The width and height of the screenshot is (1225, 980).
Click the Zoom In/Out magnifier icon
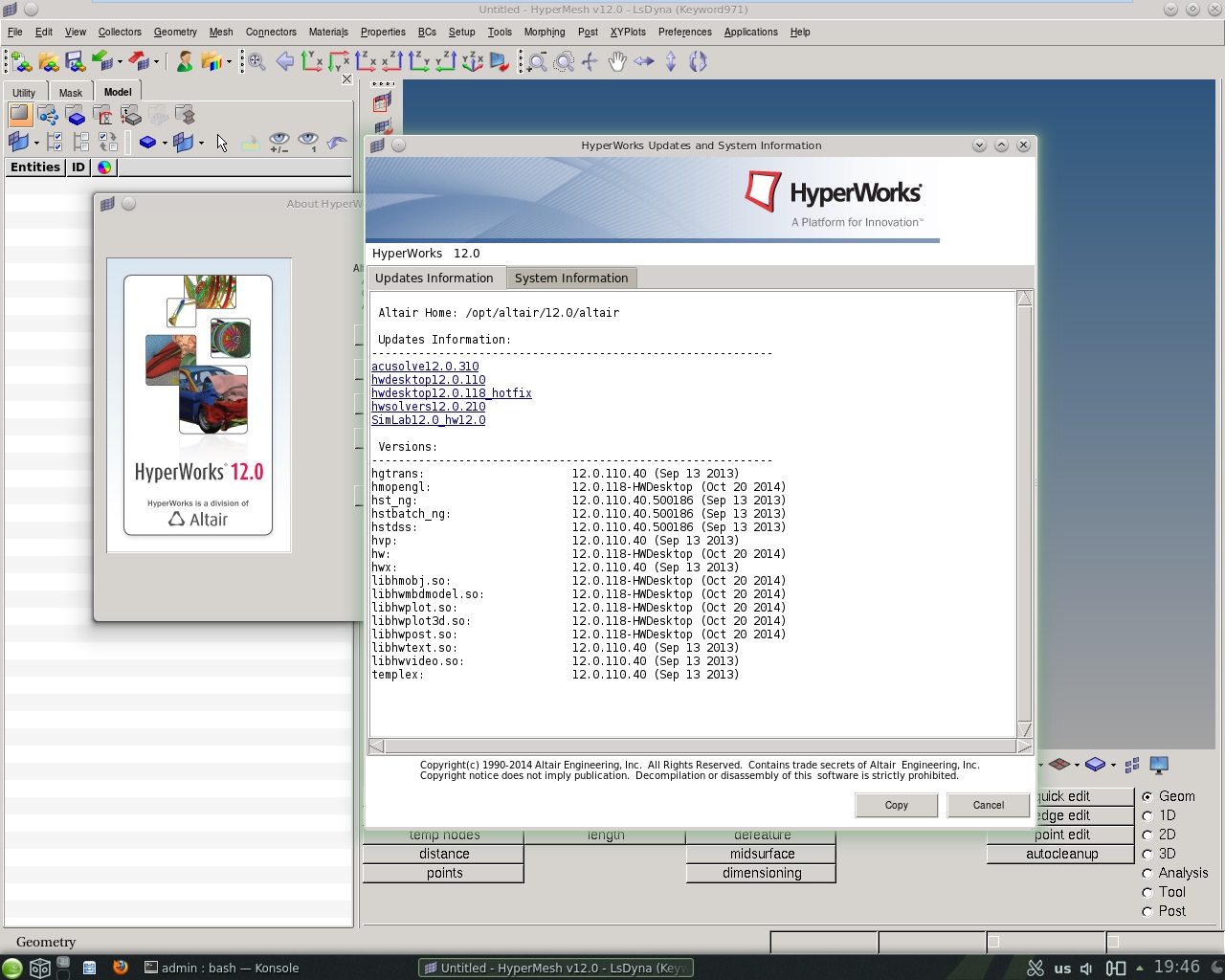pyautogui.click(x=538, y=62)
